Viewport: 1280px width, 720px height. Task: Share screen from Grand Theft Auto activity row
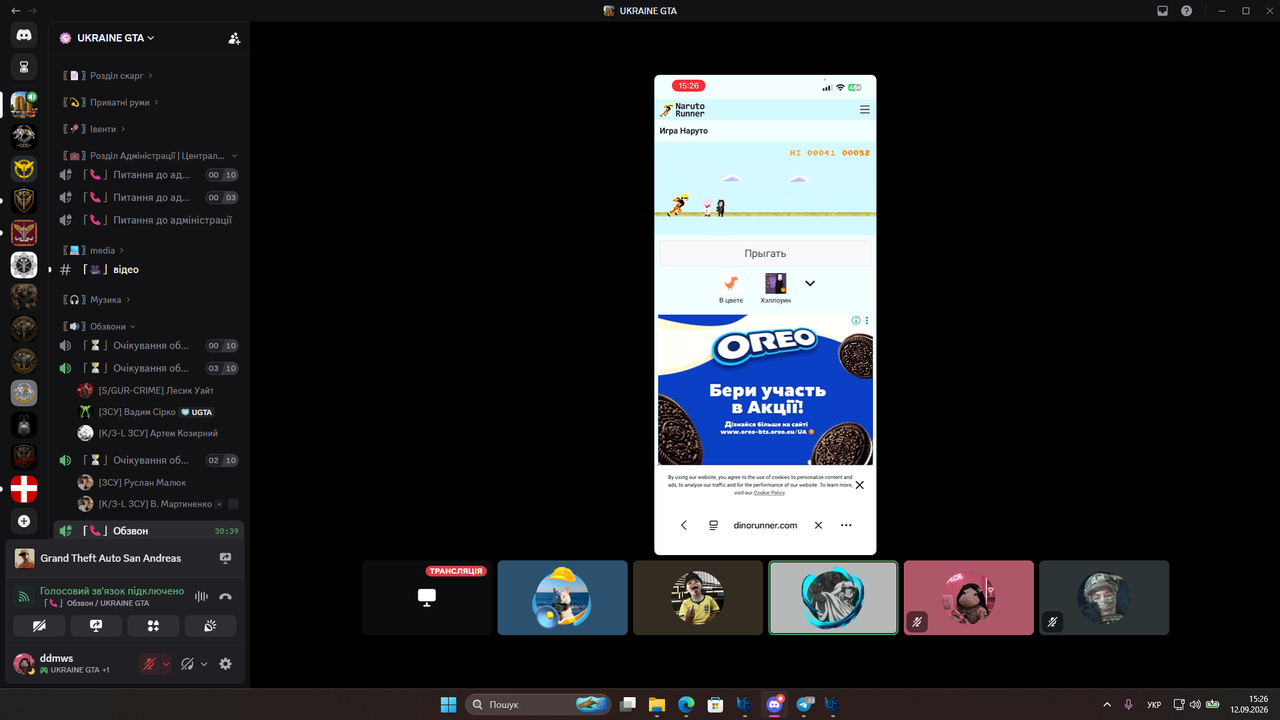(225, 558)
